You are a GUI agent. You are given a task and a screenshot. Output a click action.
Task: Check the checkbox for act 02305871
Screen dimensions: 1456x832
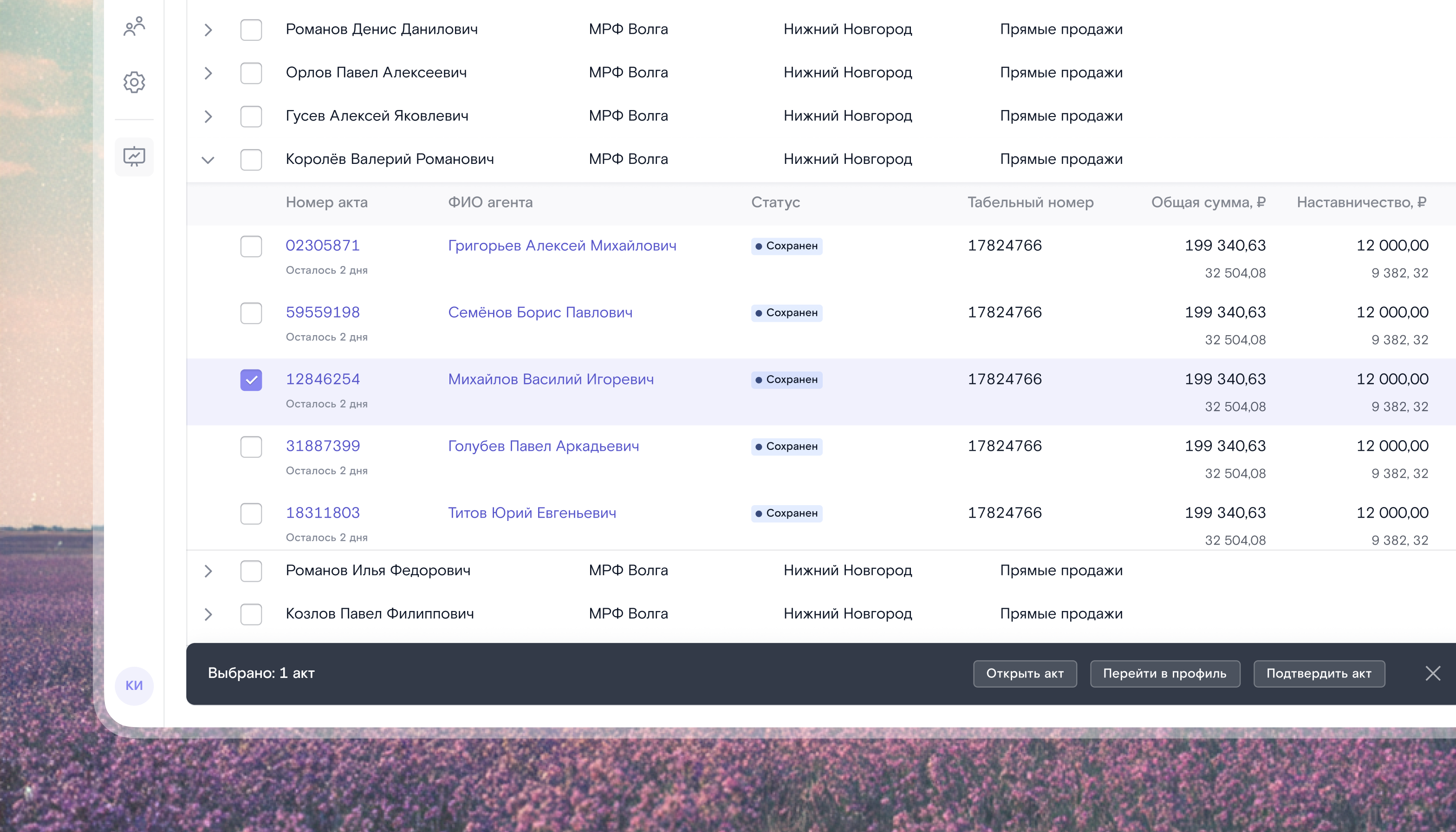(251, 246)
